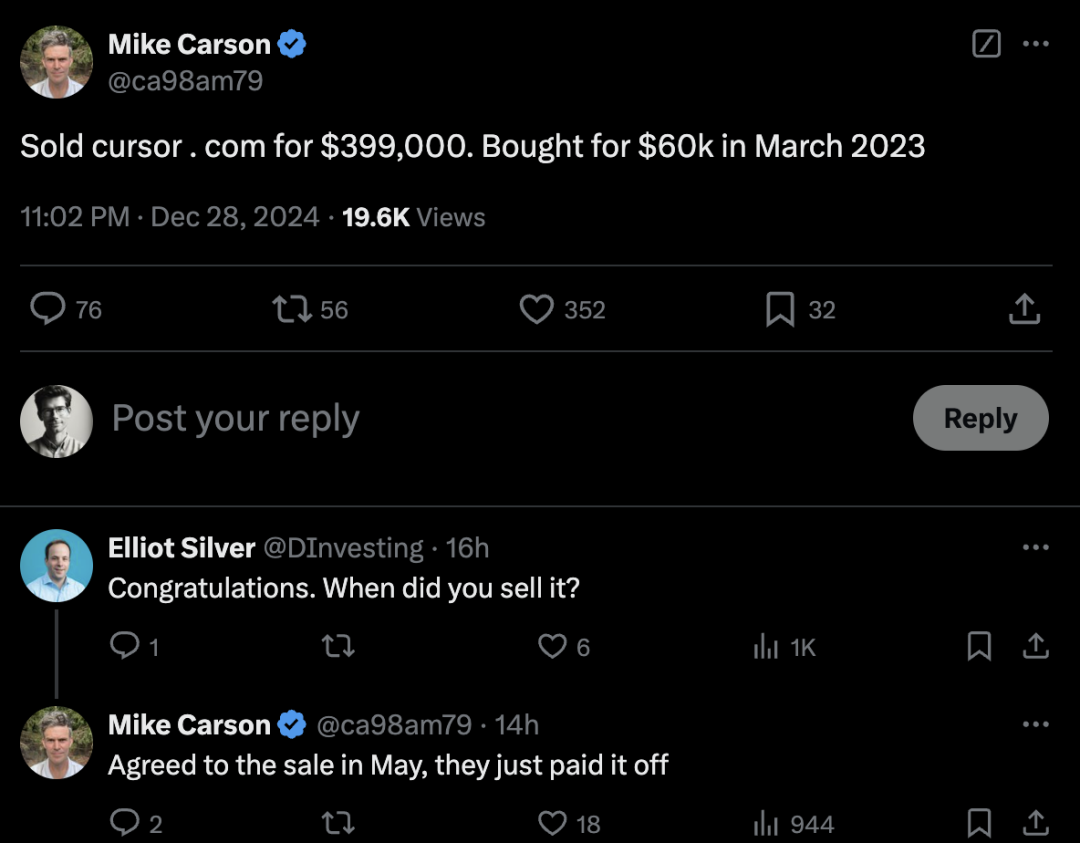
Task: Bookmark Elliot Silver's reply
Action: point(979,646)
